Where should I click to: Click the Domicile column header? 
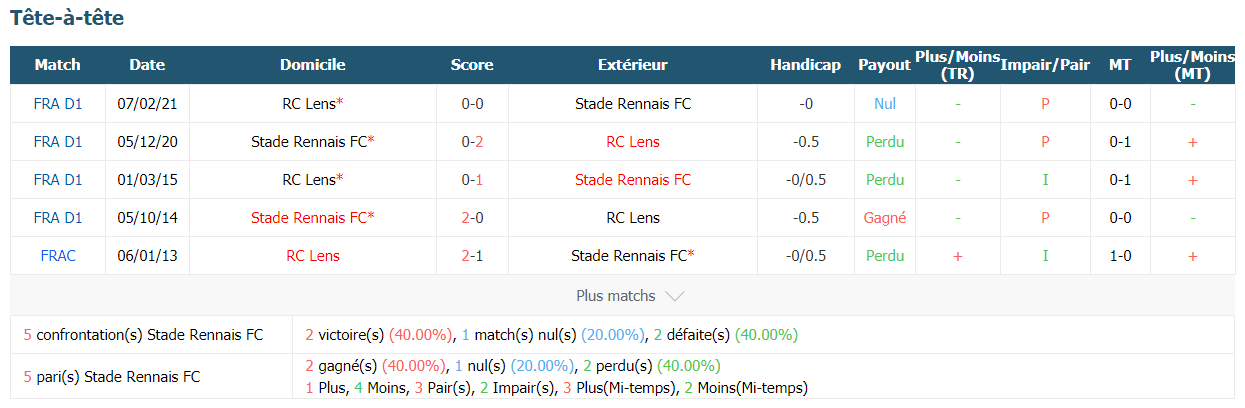313,65
